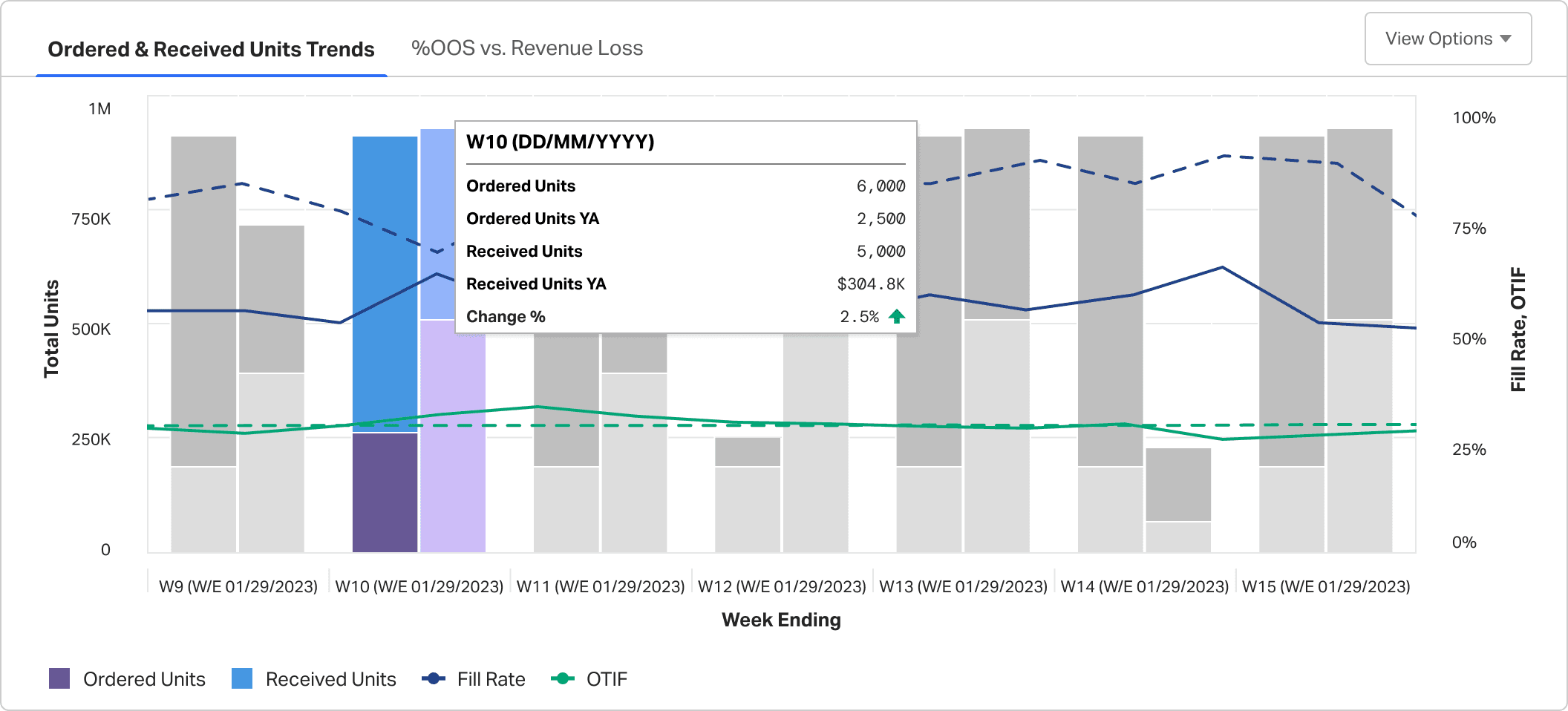The image size is (1568, 711).
Task: Click the Fill Rate, OTIF axis title
Action: (x=1518, y=329)
